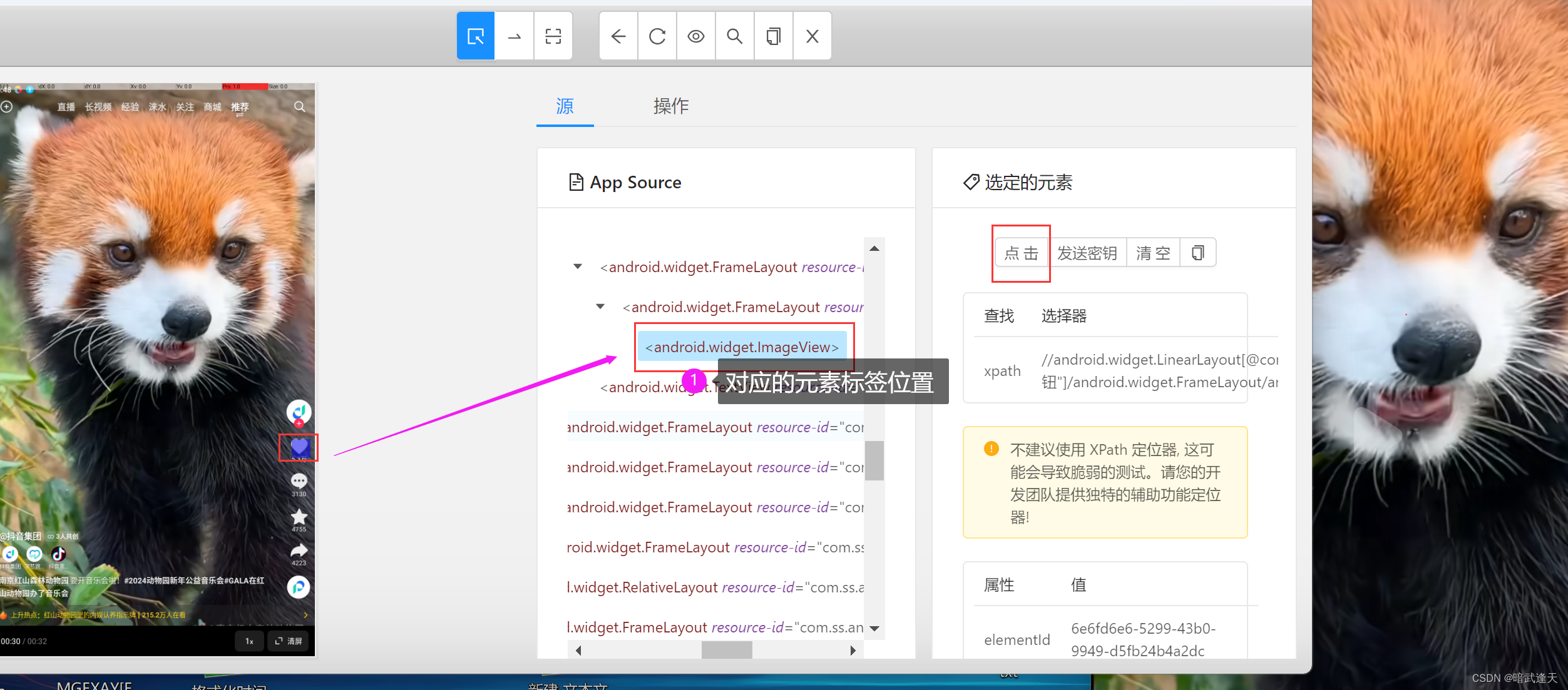Switch to swipe by coordinates mode
1568x690 pixels.
(x=515, y=36)
